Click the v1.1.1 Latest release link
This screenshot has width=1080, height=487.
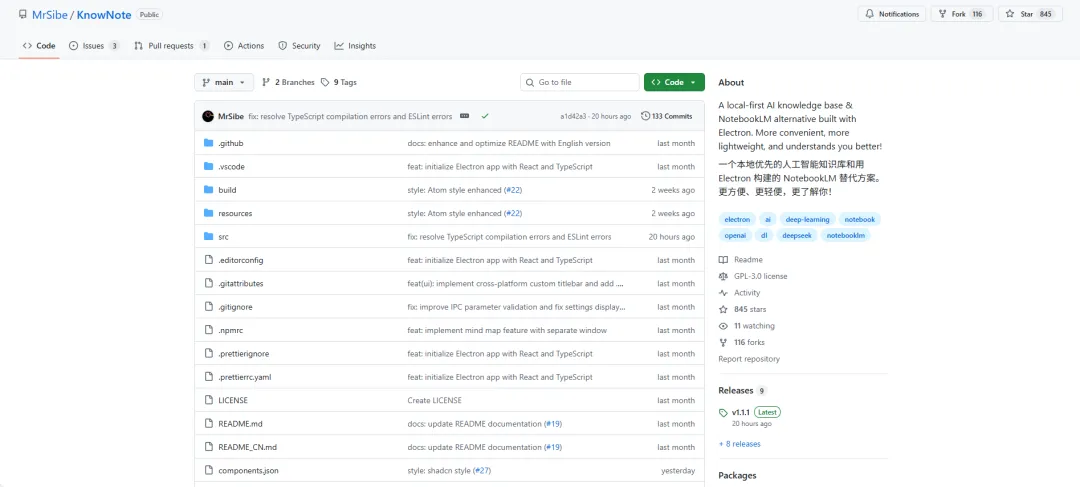coord(756,412)
